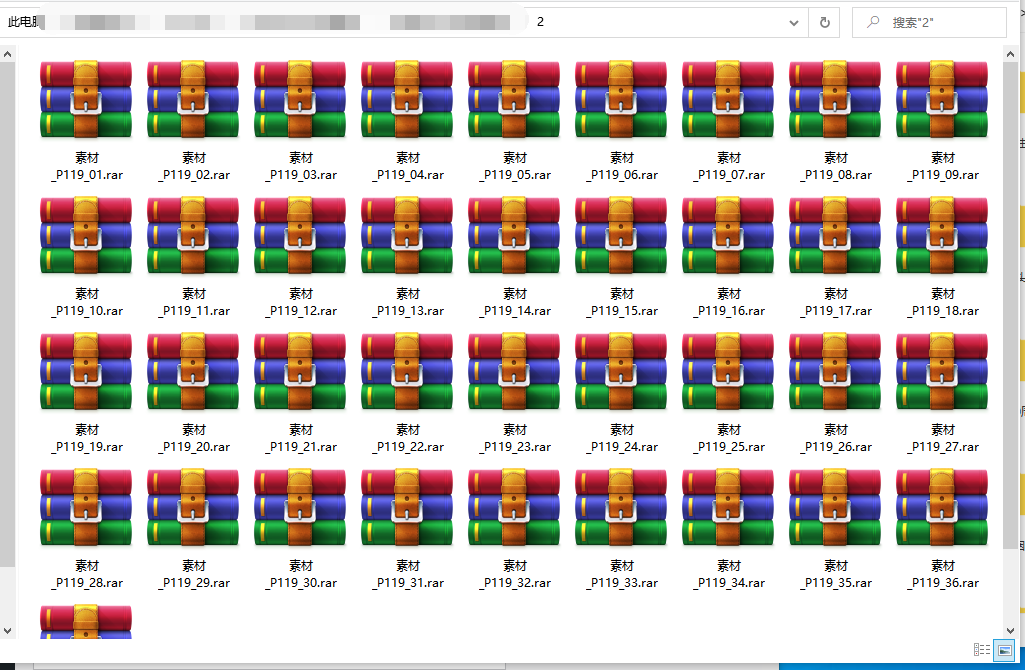Click the left pane scrollbar up arrow
1025x670 pixels.
[7, 55]
